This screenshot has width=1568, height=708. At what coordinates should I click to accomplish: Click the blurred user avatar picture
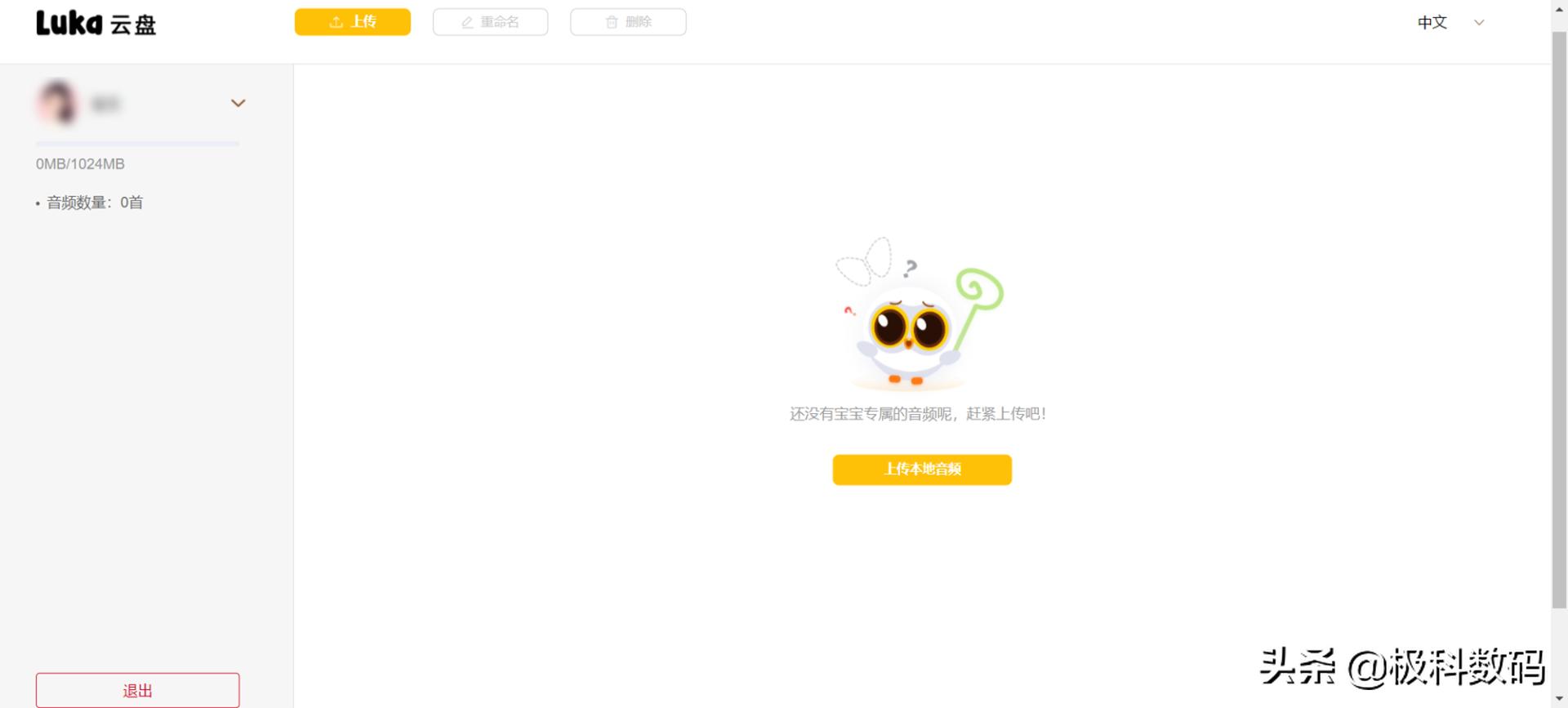[57, 103]
